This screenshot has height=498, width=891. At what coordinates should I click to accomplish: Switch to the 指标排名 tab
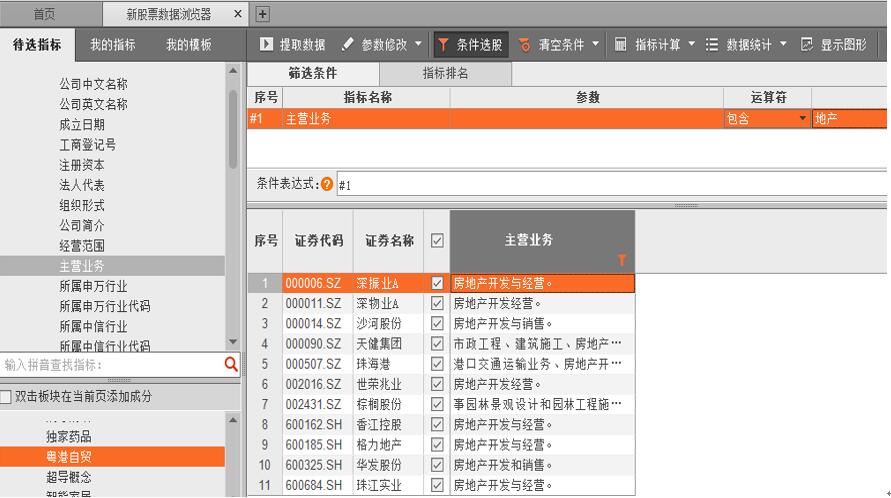445,74
